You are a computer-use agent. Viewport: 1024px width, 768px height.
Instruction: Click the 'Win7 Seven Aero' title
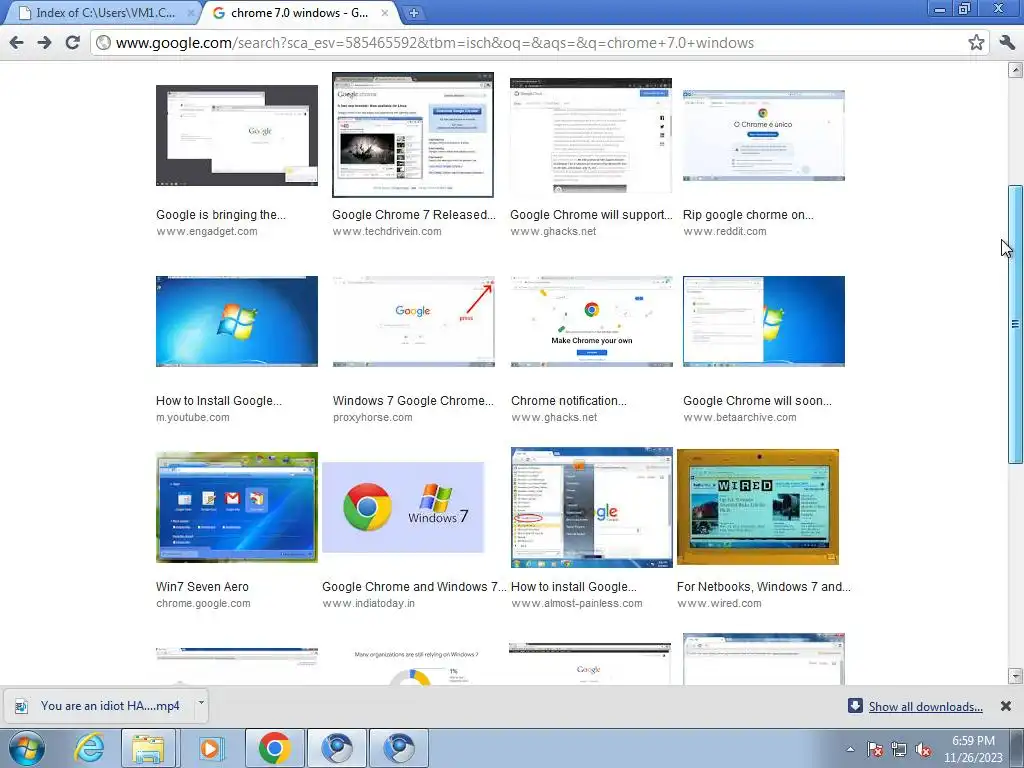[202, 587]
